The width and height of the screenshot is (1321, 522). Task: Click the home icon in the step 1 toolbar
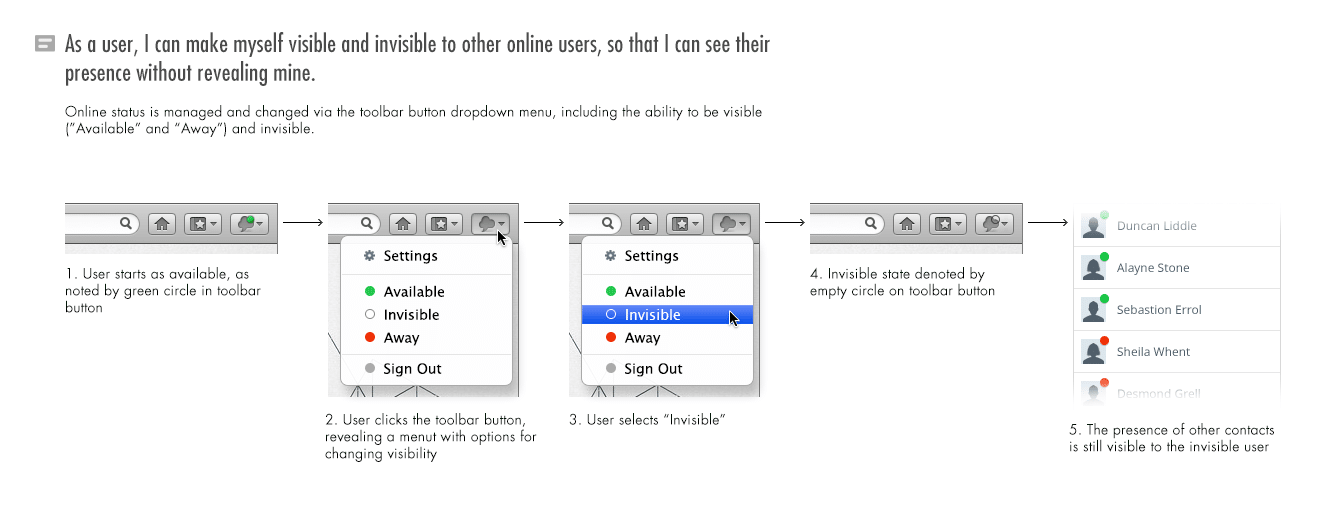162,224
